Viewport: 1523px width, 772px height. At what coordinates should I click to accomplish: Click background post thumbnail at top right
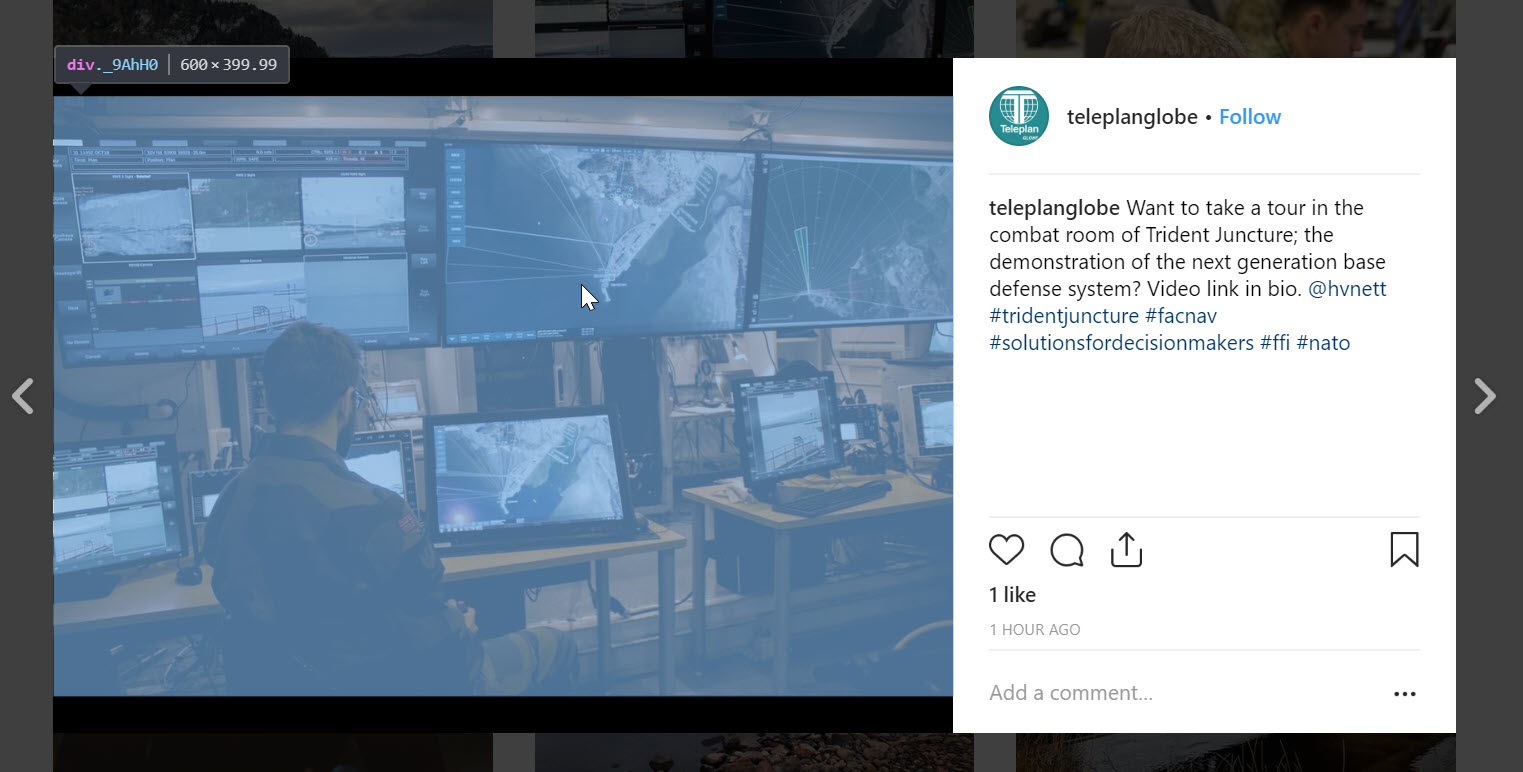(1236, 28)
